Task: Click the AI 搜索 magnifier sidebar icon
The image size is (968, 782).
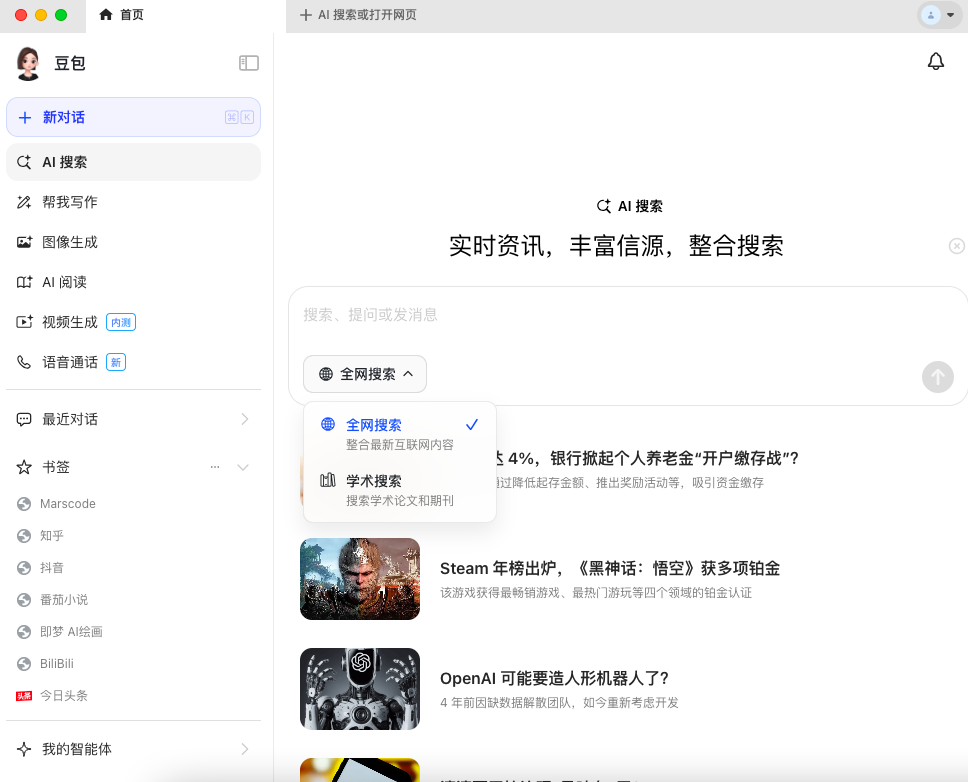Action: [24, 162]
